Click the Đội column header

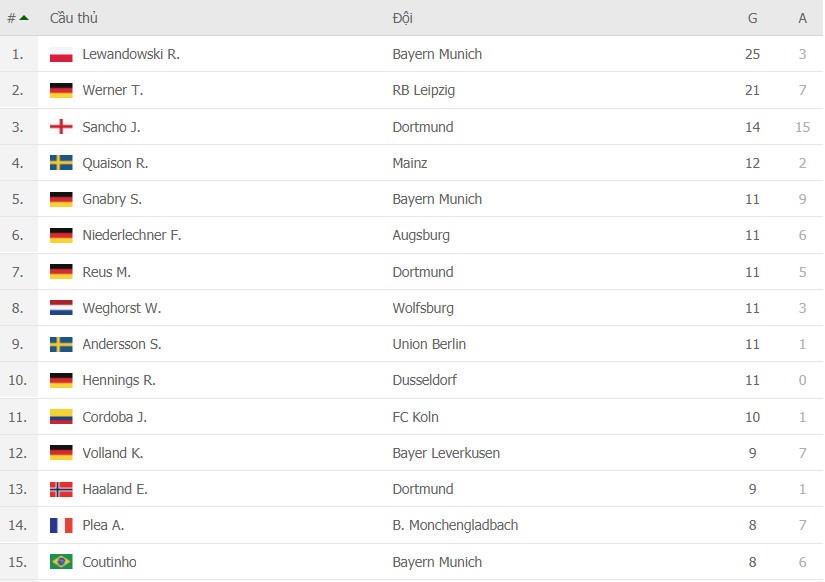403,18
